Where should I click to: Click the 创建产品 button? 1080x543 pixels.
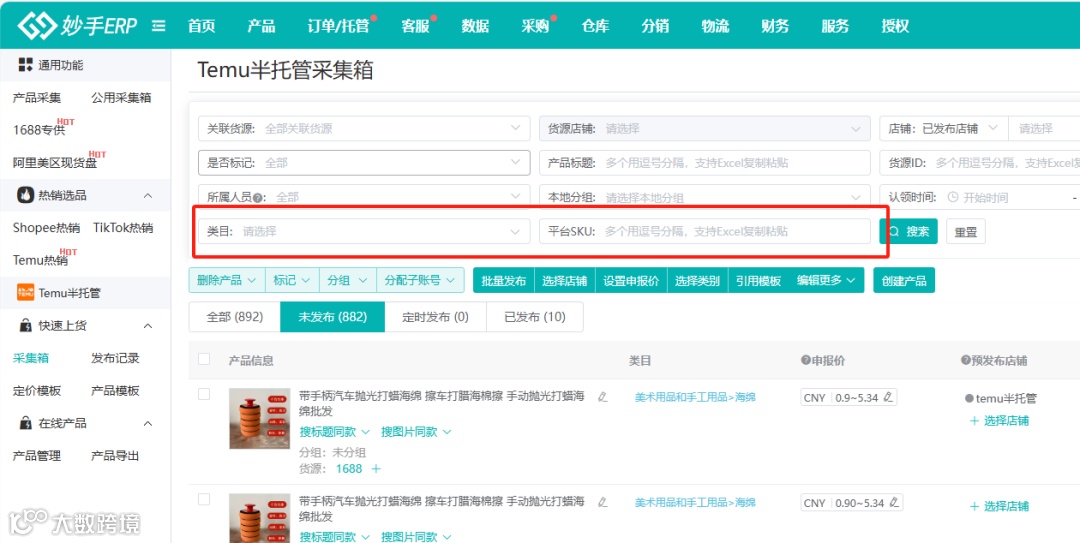click(904, 280)
